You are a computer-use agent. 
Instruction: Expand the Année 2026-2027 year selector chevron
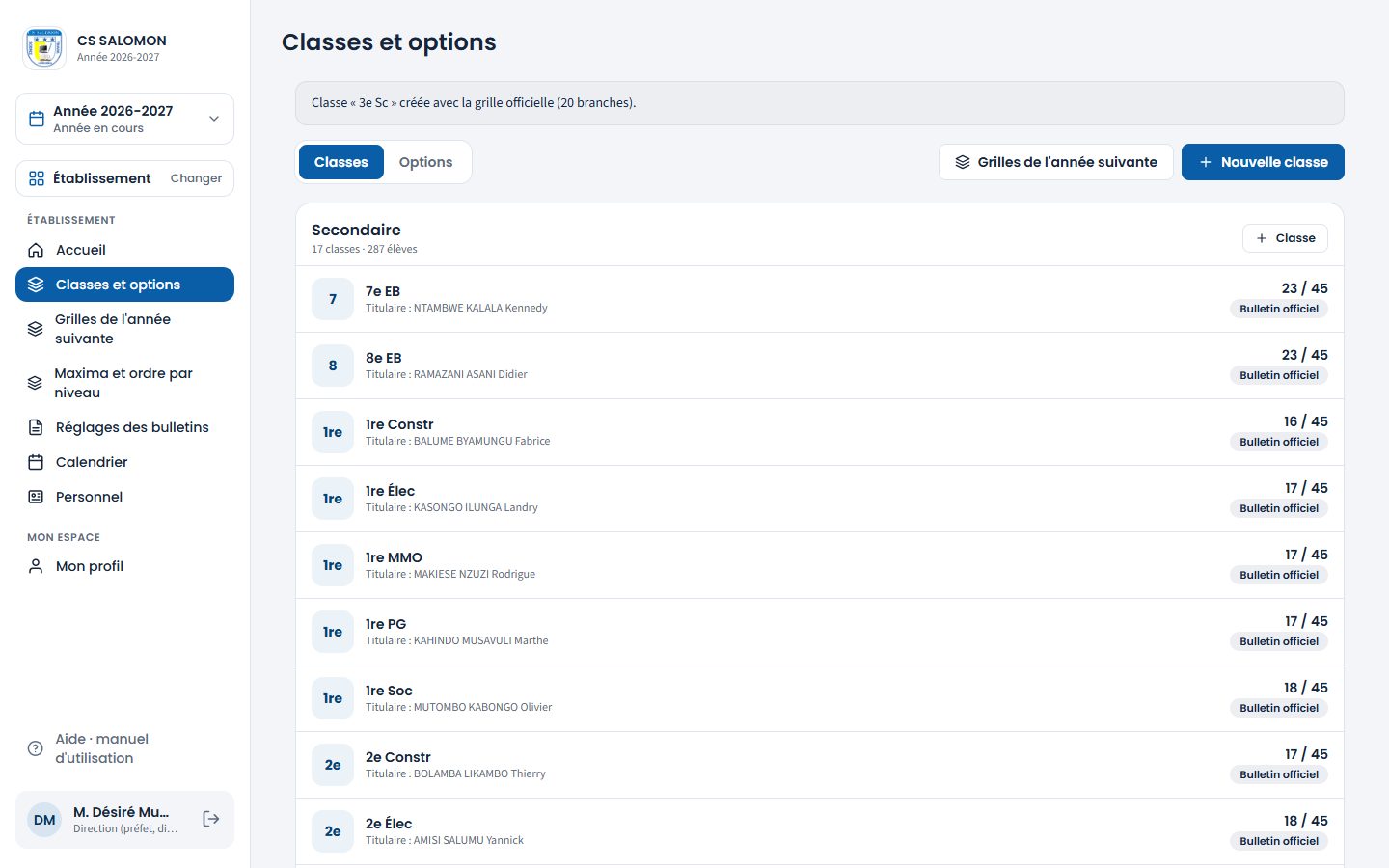(x=214, y=119)
